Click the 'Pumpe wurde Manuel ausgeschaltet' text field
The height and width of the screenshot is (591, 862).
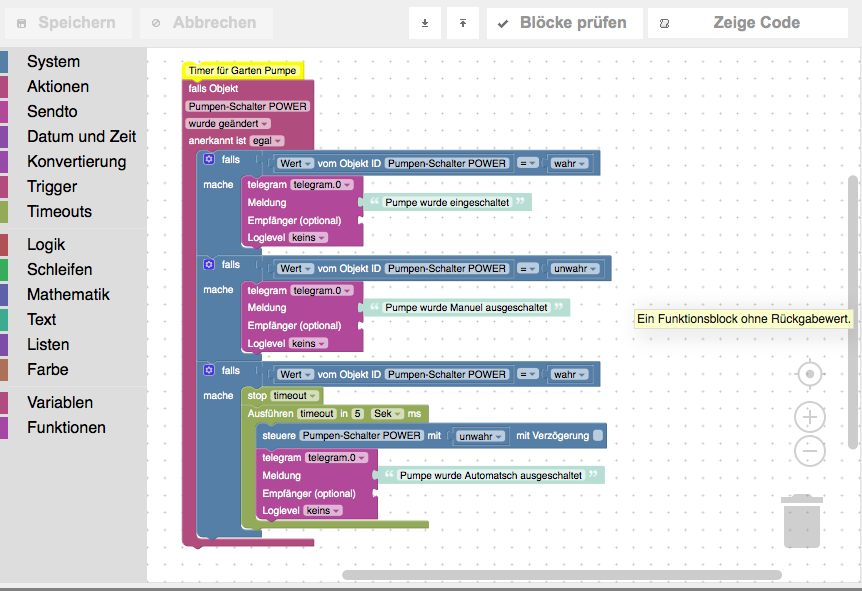coord(466,307)
